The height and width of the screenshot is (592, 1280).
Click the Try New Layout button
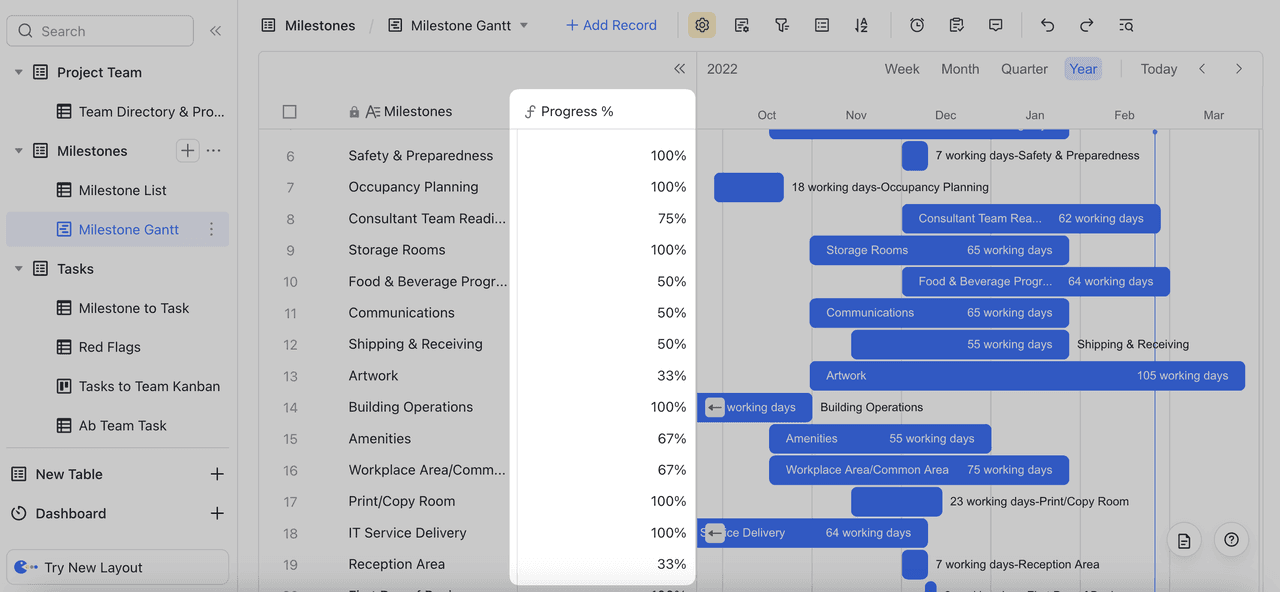[117, 567]
